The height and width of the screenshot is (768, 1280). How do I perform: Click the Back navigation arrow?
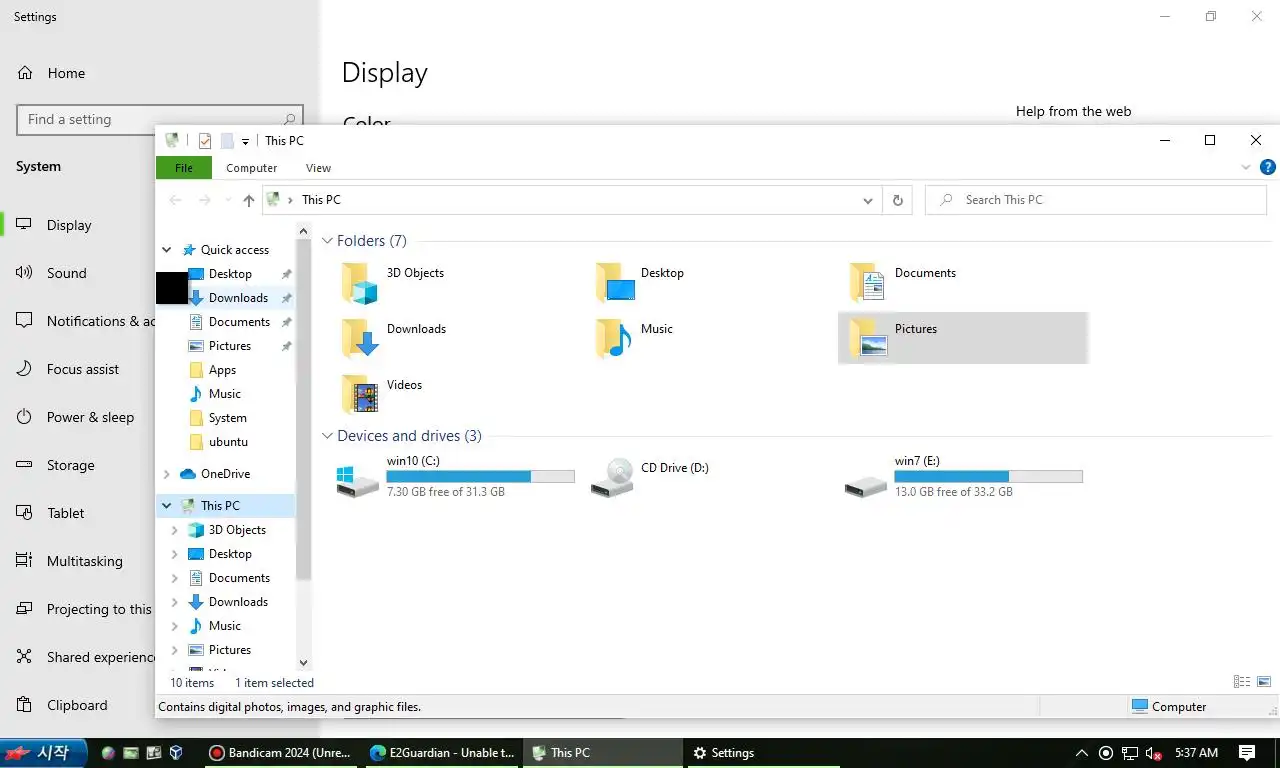[x=175, y=200]
